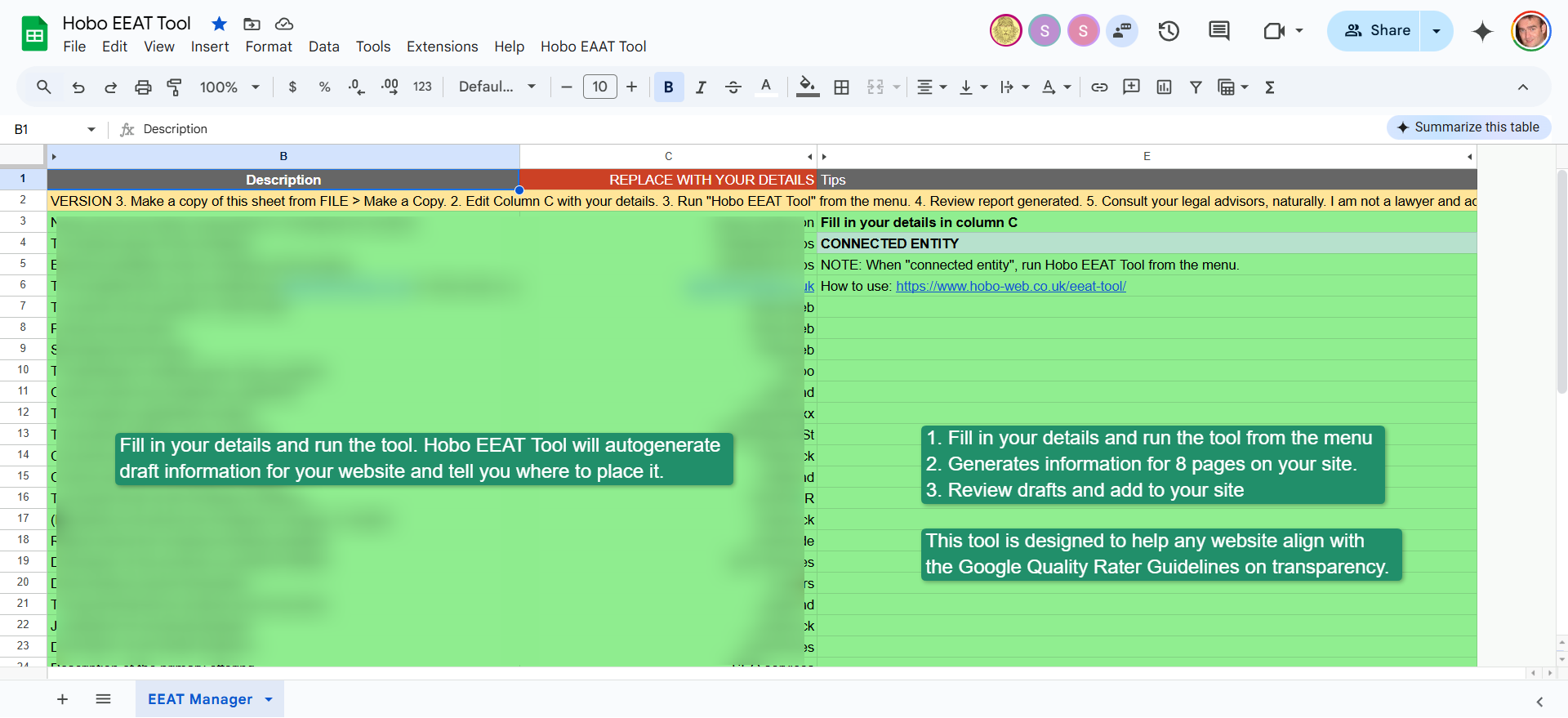Open horizontal align dropdown

(x=931, y=87)
